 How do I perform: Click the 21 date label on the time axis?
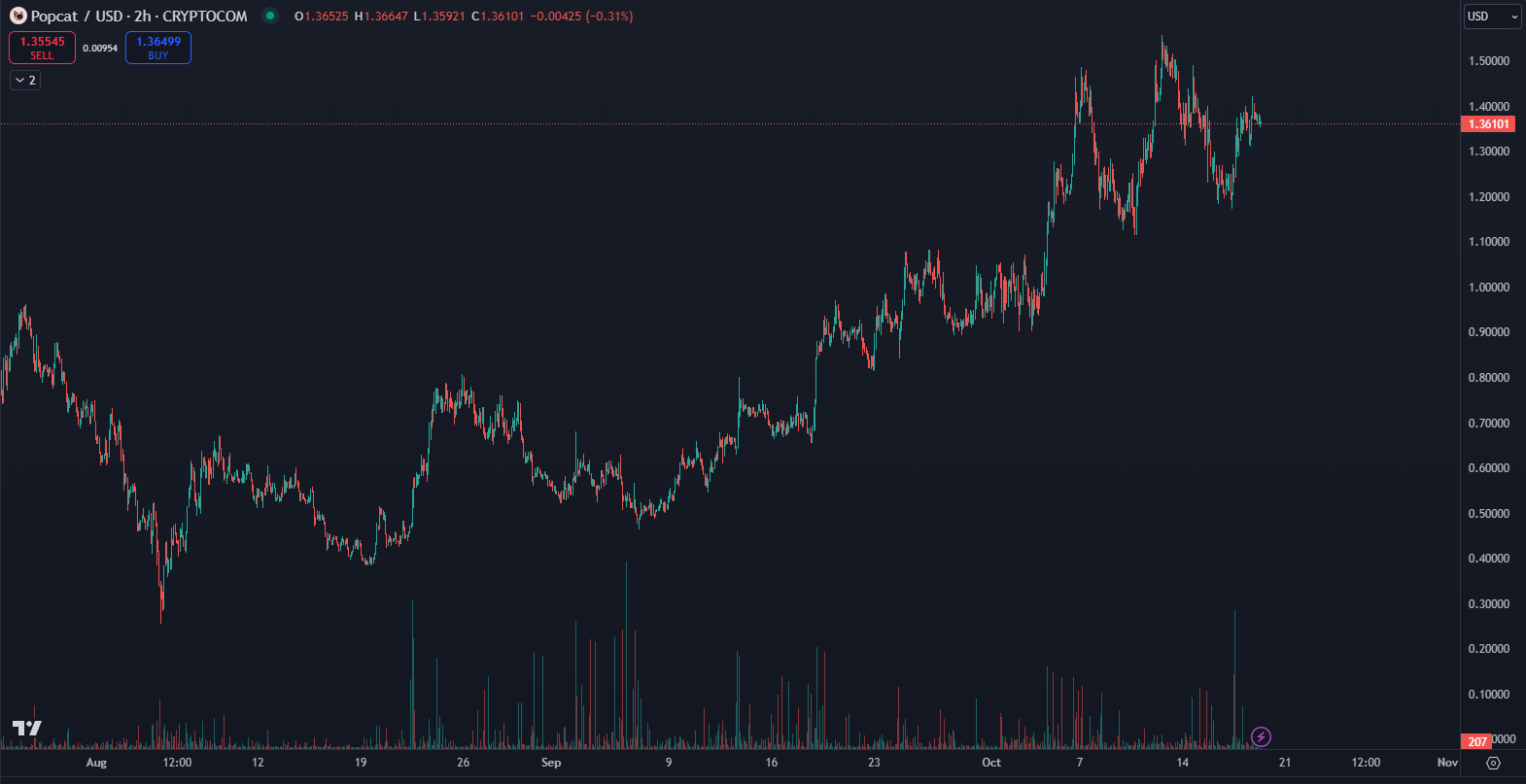click(1285, 763)
